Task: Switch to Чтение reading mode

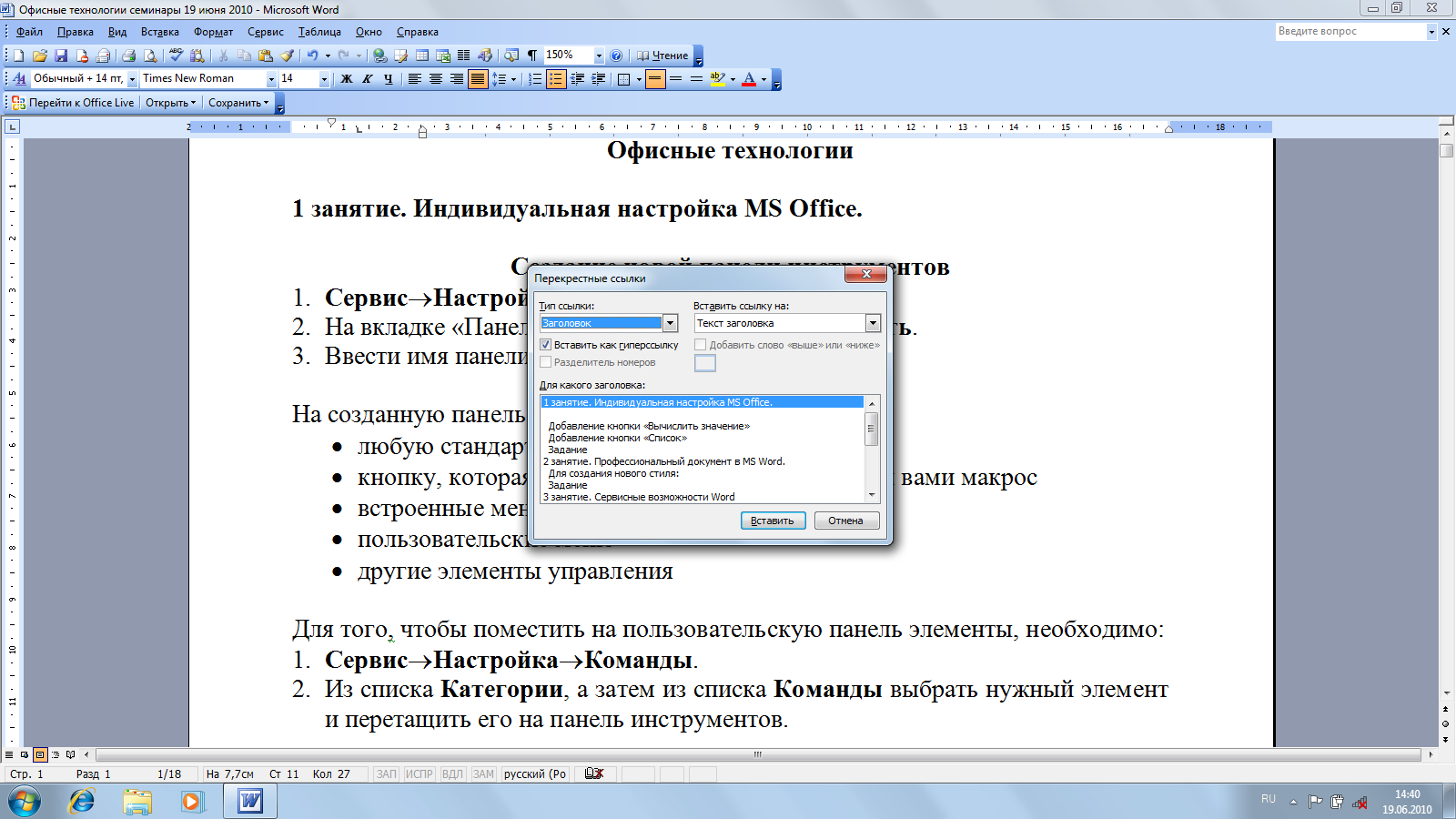Action: 662,56
